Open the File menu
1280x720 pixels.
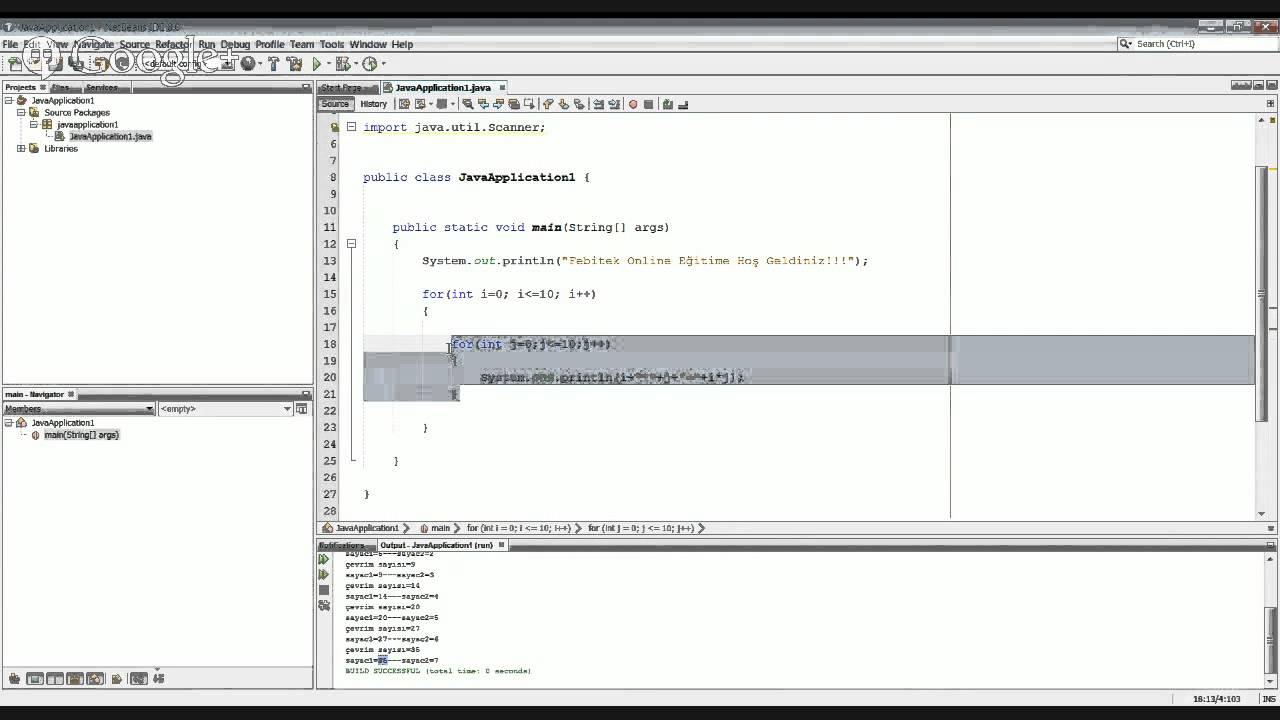pos(10,44)
